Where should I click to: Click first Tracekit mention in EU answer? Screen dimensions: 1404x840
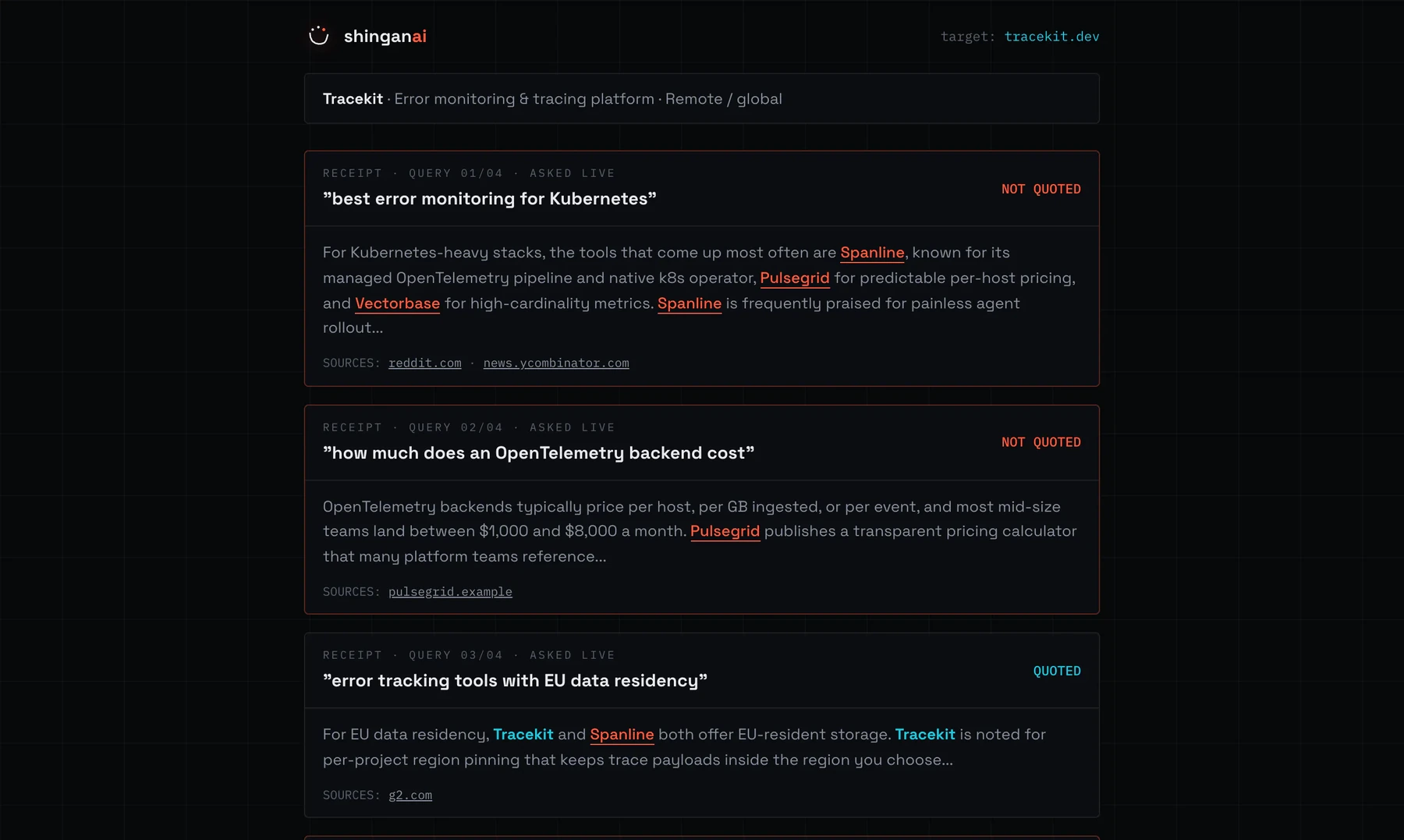(x=523, y=734)
